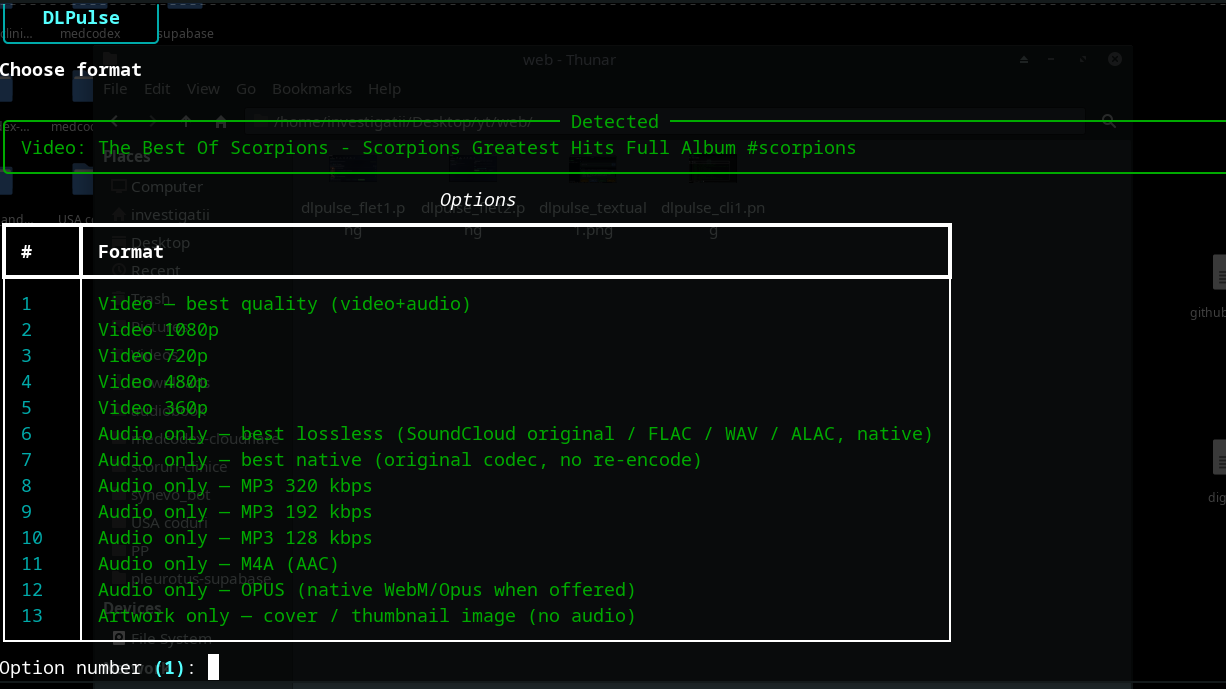Click the "Option number (1):" prompt cursor
This screenshot has width=1226, height=689.
213,667
